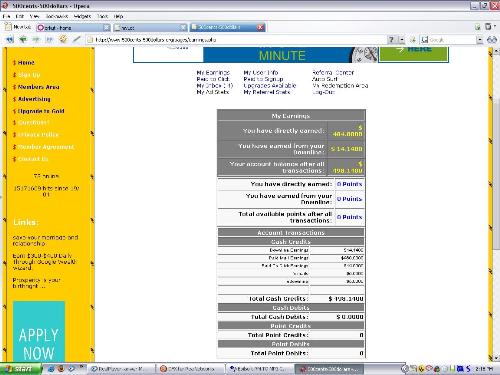This screenshot has height=375, width=500.
Task: Click the Windows Start button
Action: click(21, 369)
